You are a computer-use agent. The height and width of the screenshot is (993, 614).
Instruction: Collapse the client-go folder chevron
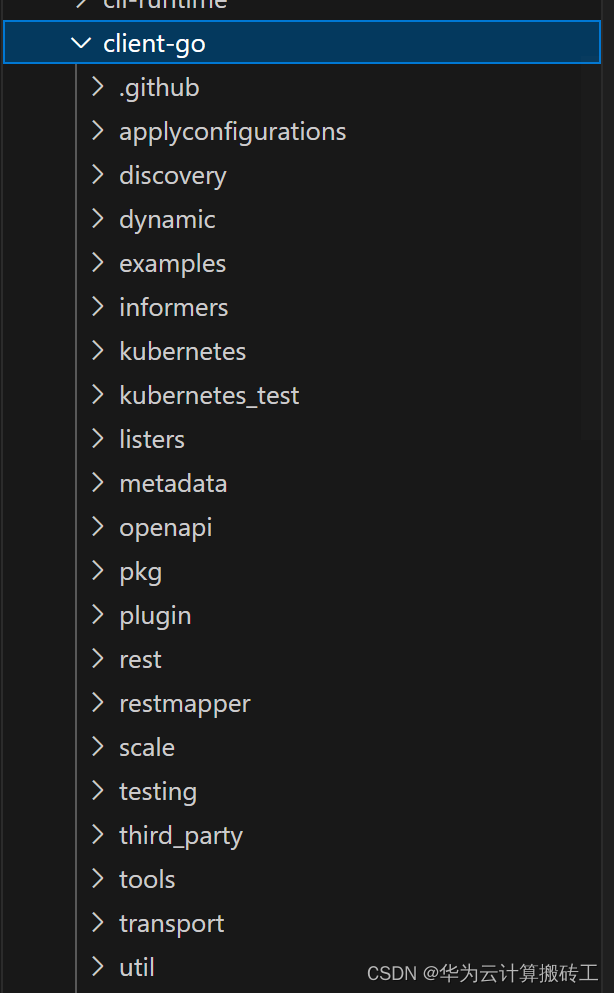click(x=81, y=43)
